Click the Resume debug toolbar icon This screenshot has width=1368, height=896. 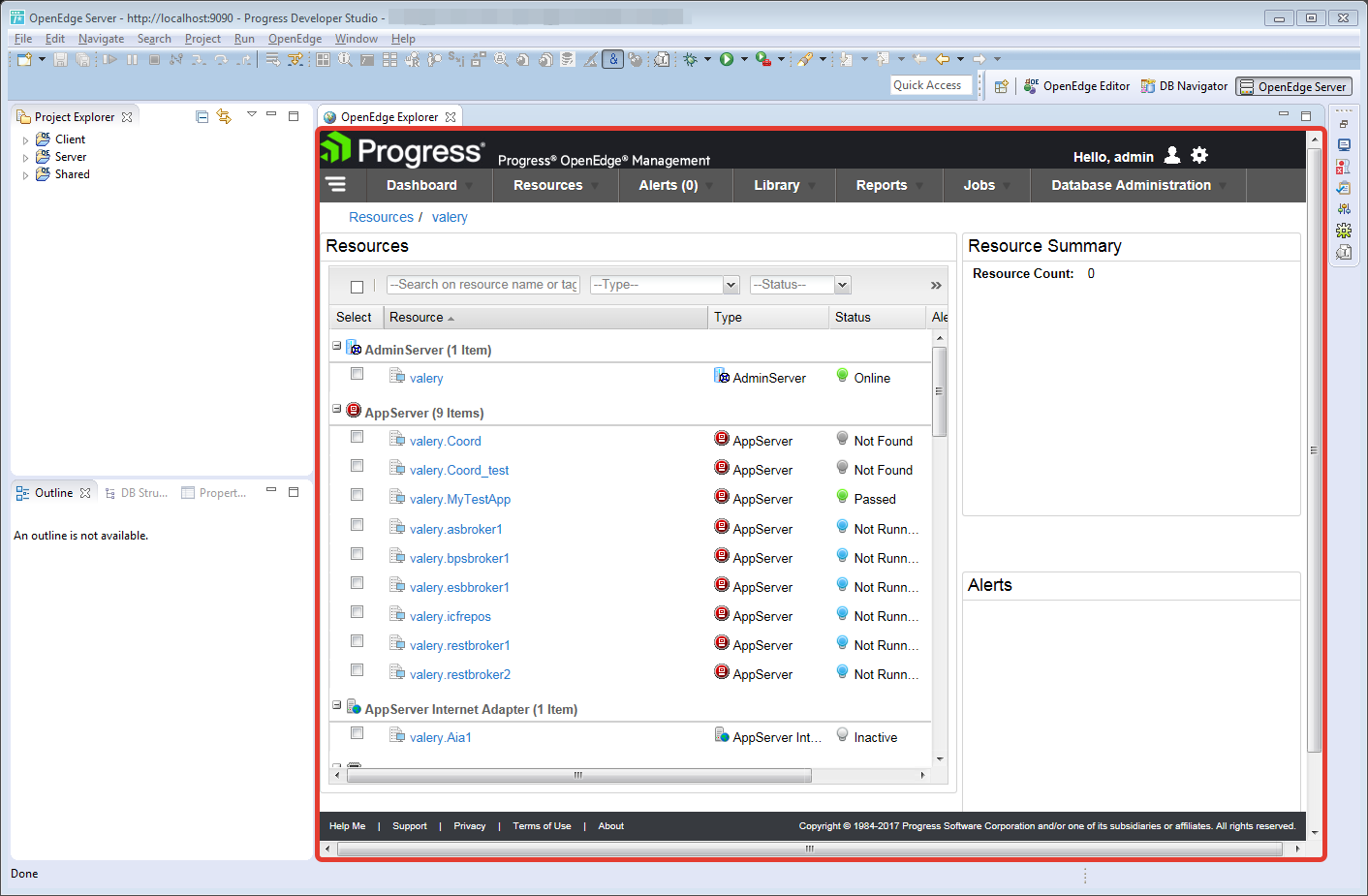tap(109, 60)
